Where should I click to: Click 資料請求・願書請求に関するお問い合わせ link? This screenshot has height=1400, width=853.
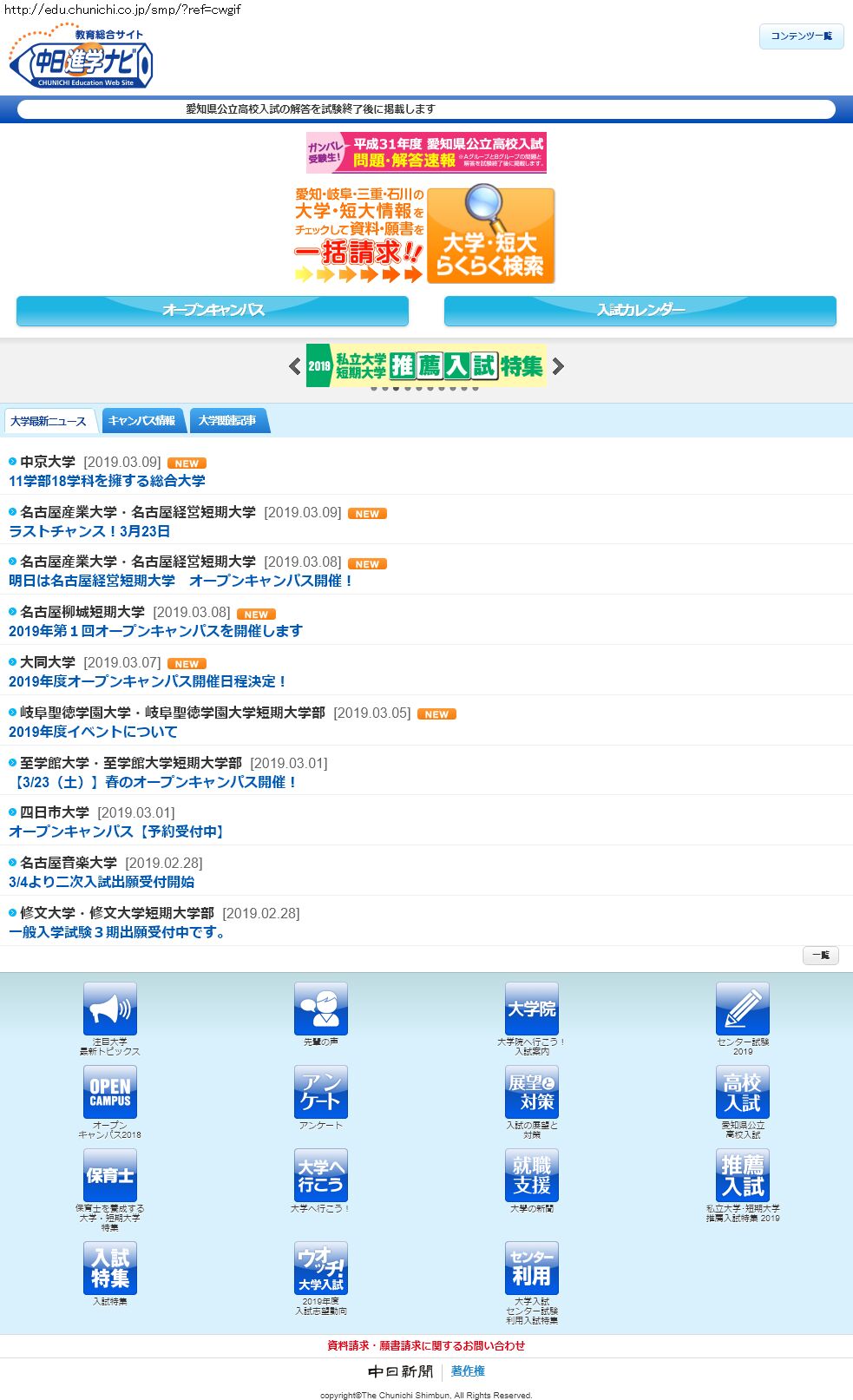coord(426,1346)
